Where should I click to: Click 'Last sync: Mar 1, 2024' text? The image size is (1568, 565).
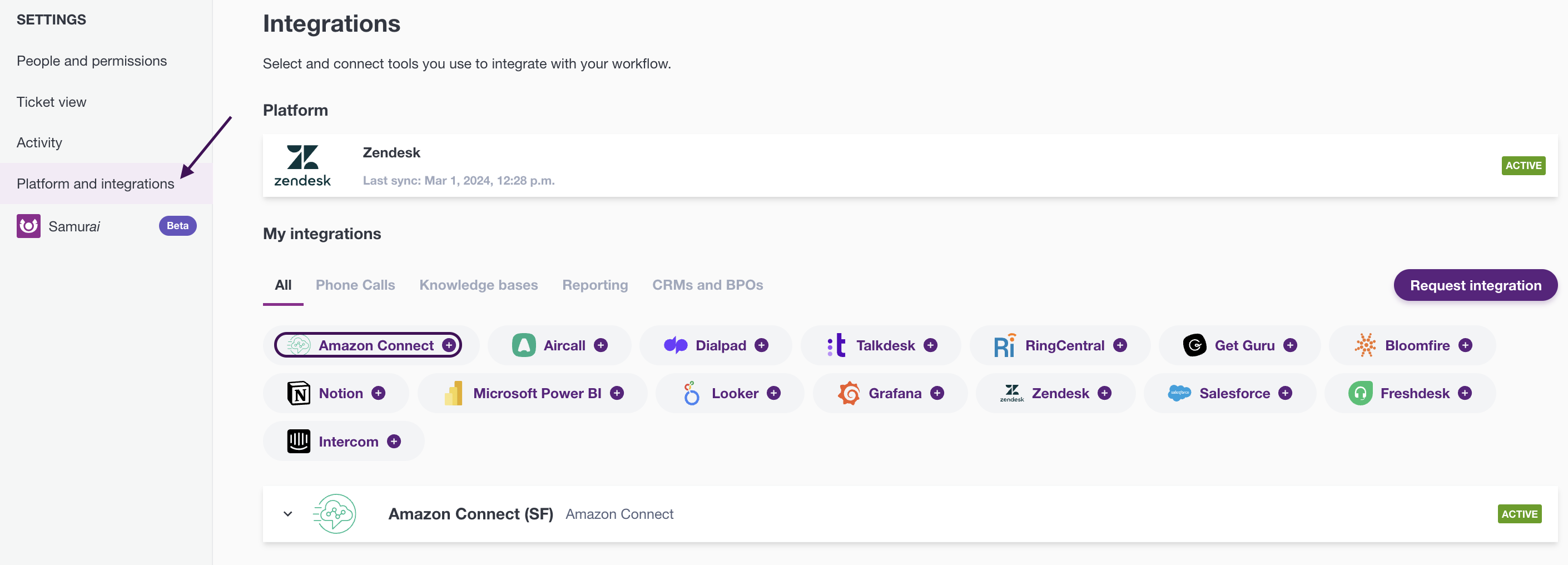point(458,180)
